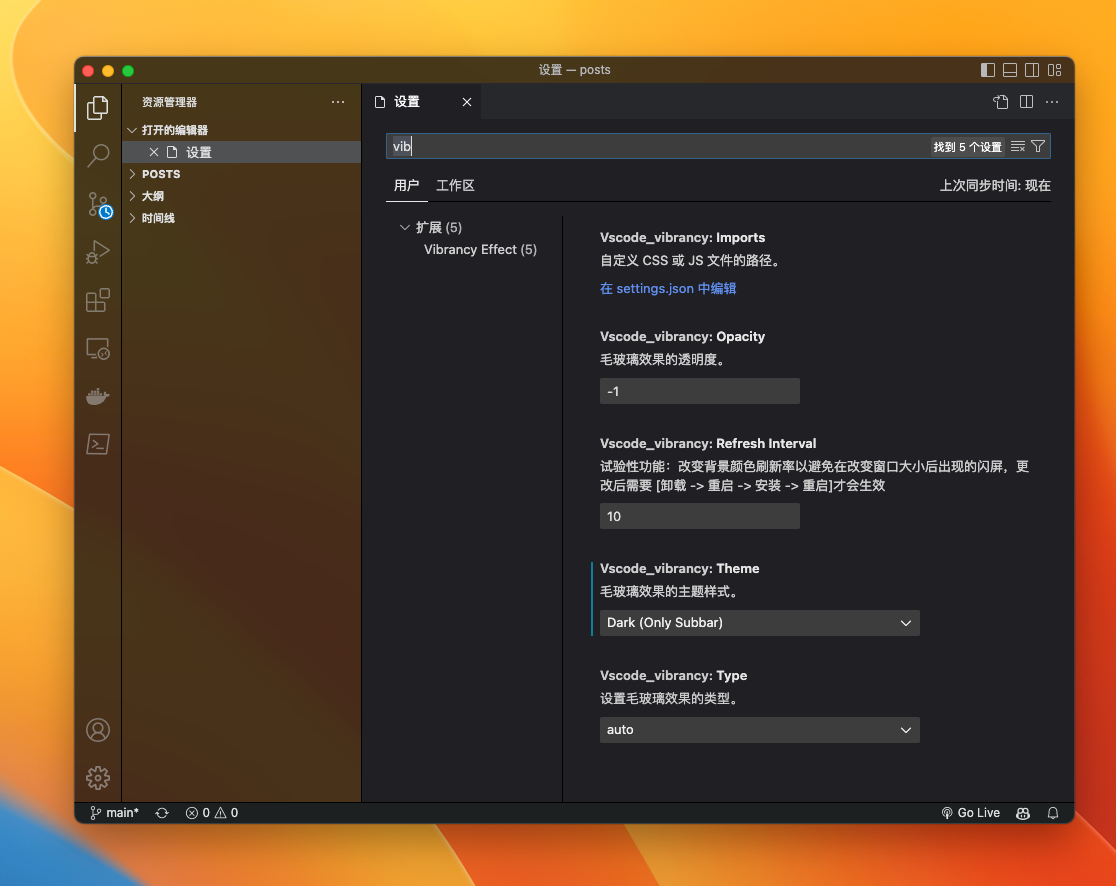Split the editor to the right

(1026, 102)
